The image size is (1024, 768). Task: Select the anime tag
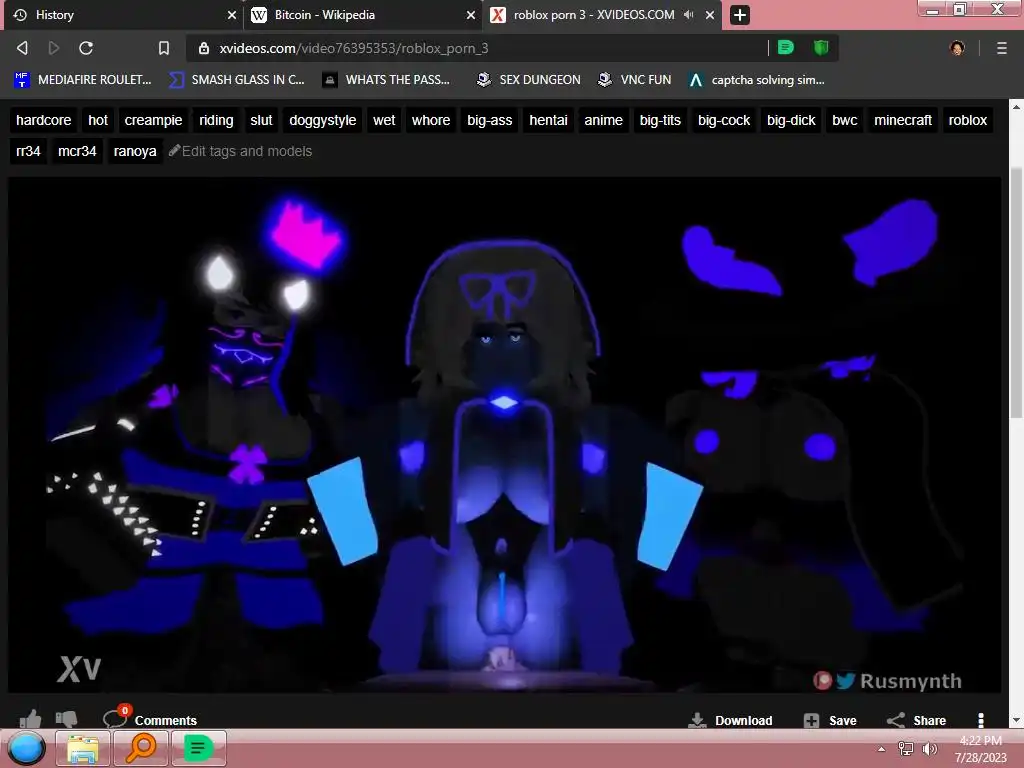tap(603, 120)
